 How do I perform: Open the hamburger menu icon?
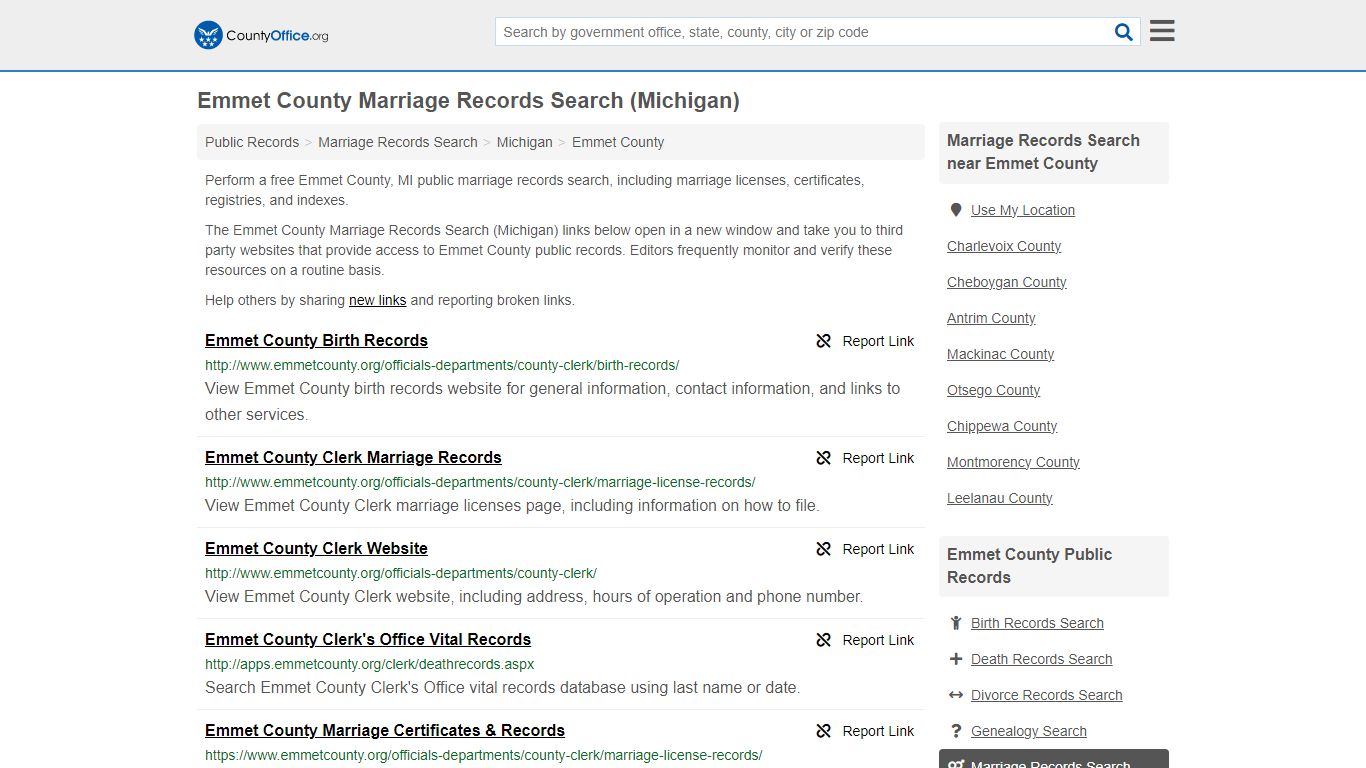(x=1162, y=31)
